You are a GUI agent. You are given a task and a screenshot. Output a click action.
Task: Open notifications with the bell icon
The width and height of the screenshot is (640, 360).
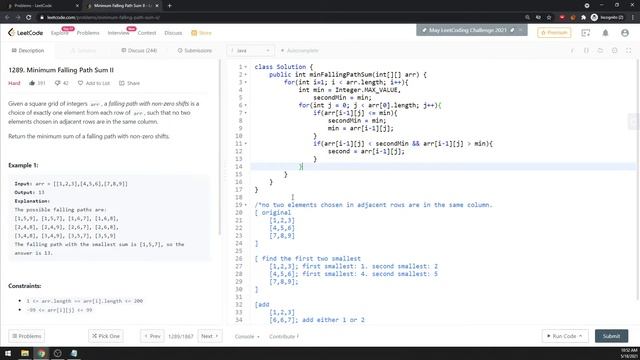coord(605,33)
